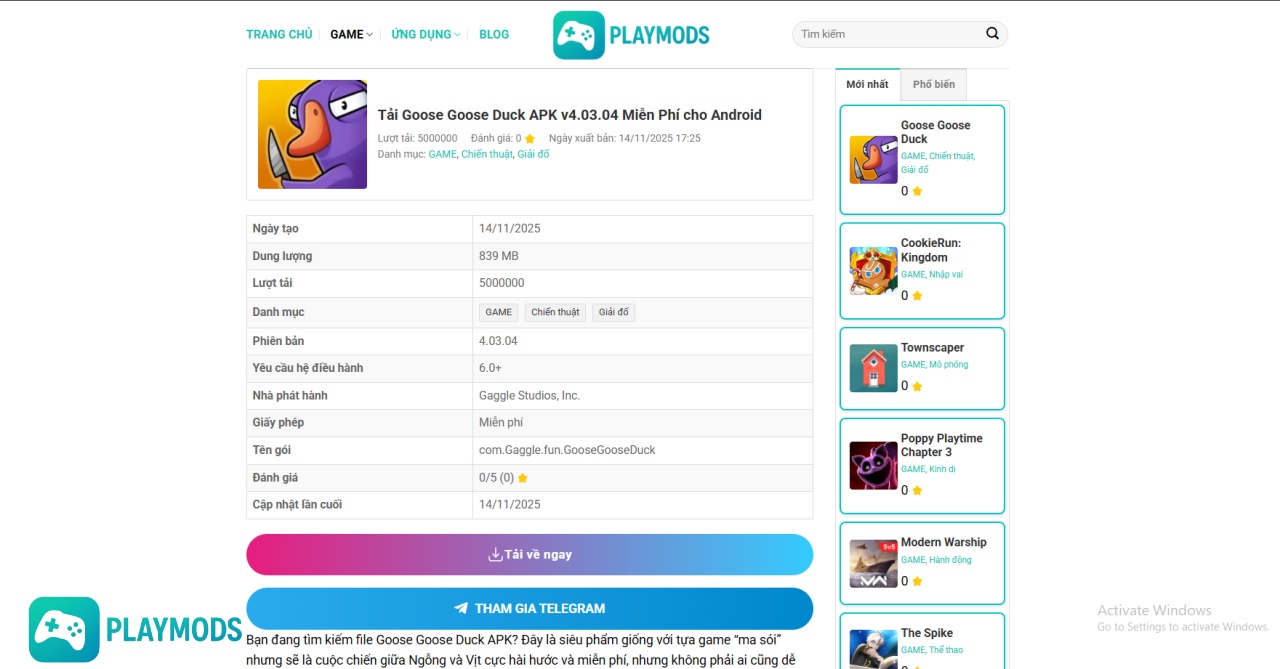Select the Ngày xuất bản 14/11/2025 17:25 text

click(x=624, y=139)
